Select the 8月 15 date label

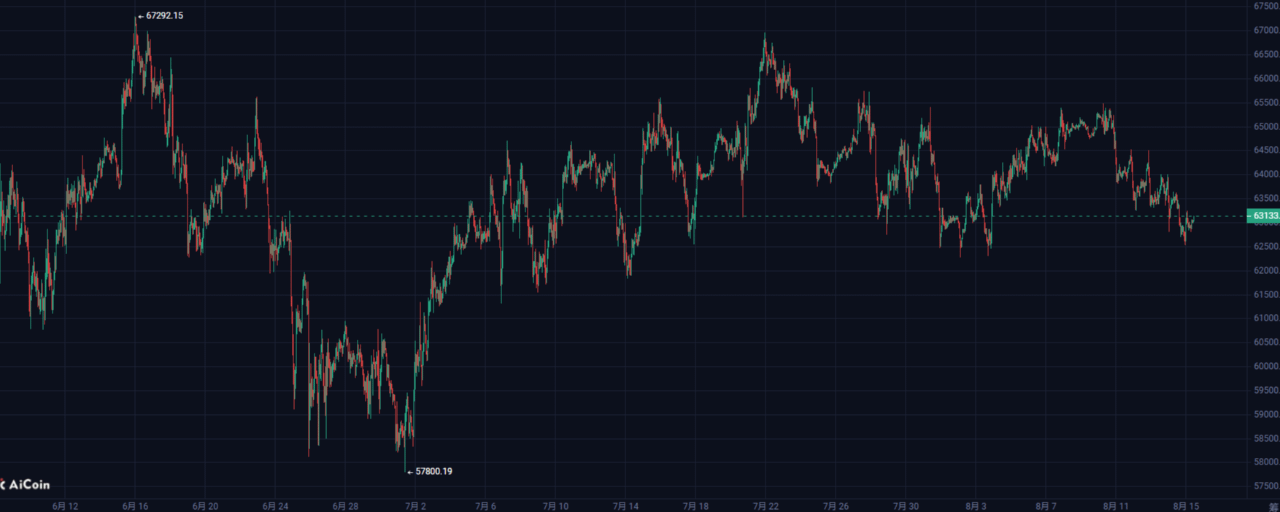point(1186,505)
